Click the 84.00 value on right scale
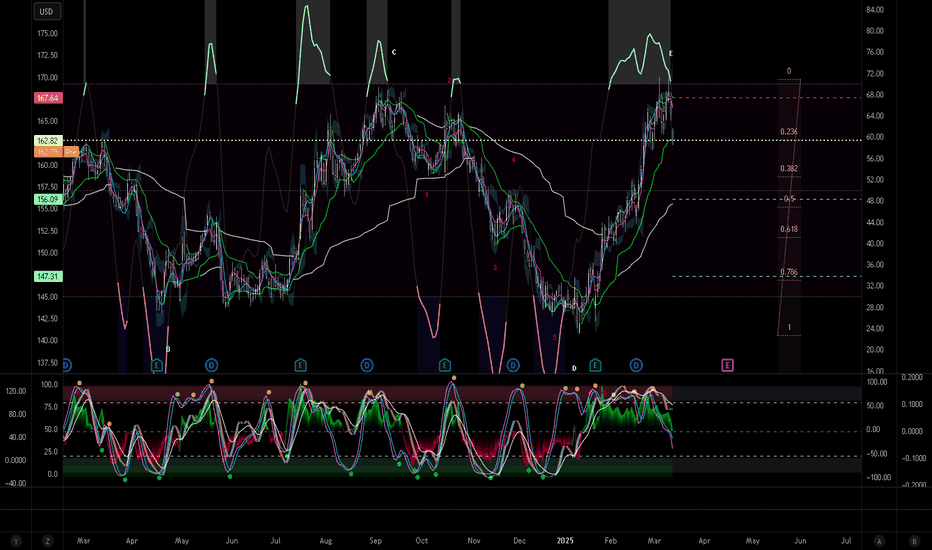This screenshot has height=550, width=932. pyautogui.click(x=875, y=10)
